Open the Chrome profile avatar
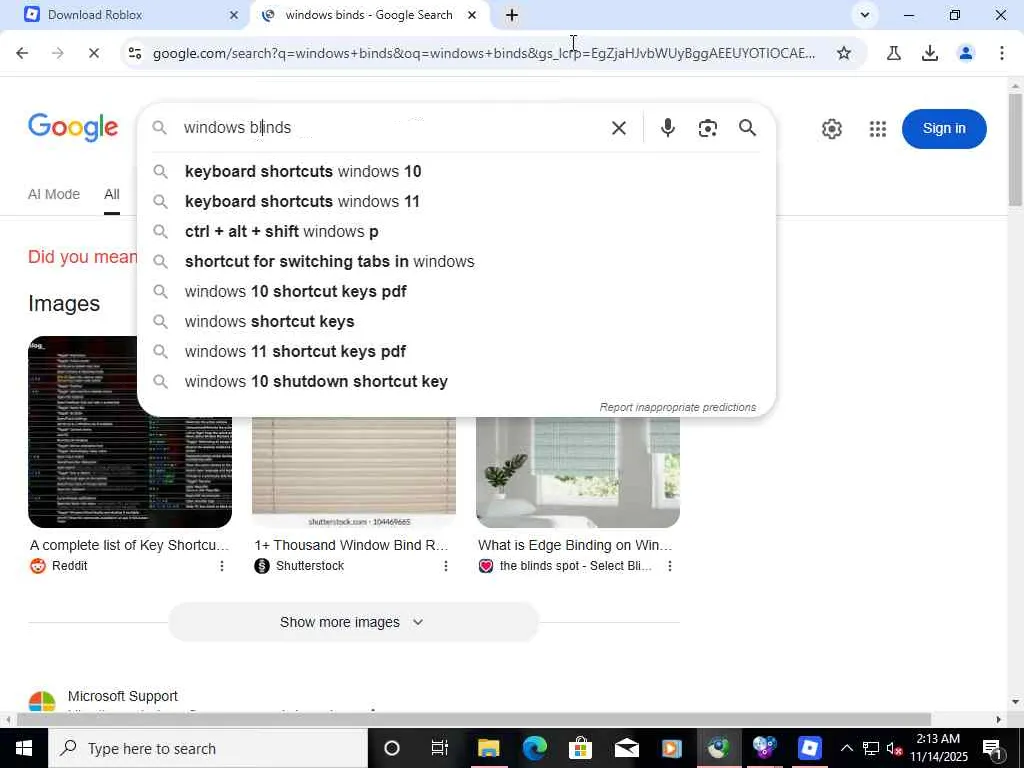This screenshot has height=768, width=1024. coord(966,53)
